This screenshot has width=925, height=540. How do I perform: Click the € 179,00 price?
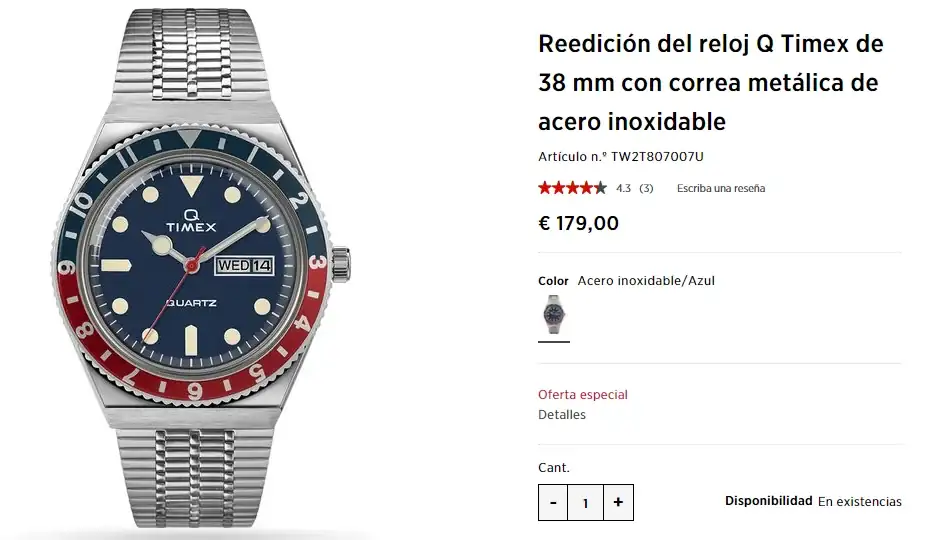click(579, 223)
